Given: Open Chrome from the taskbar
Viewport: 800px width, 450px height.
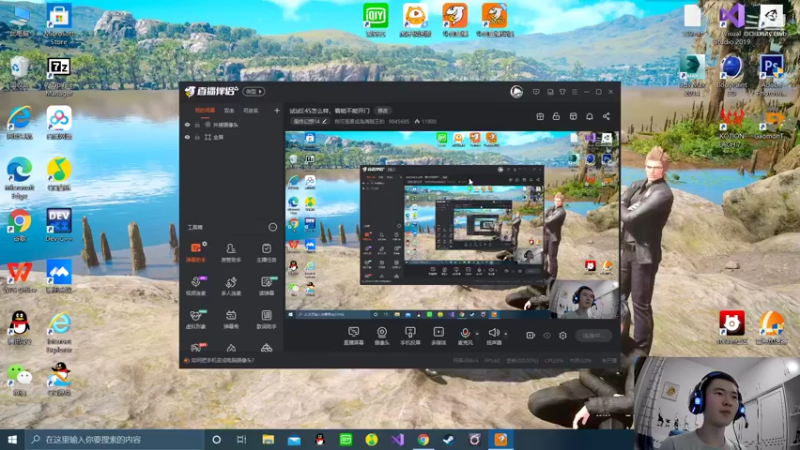Looking at the screenshot, I should (x=423, y=439).
